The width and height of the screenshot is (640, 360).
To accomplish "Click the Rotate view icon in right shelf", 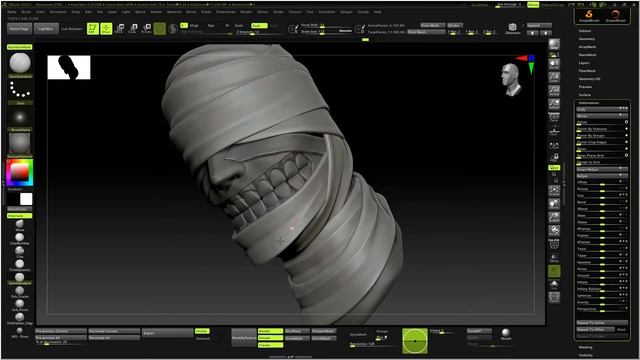I will tap(554, 231).
